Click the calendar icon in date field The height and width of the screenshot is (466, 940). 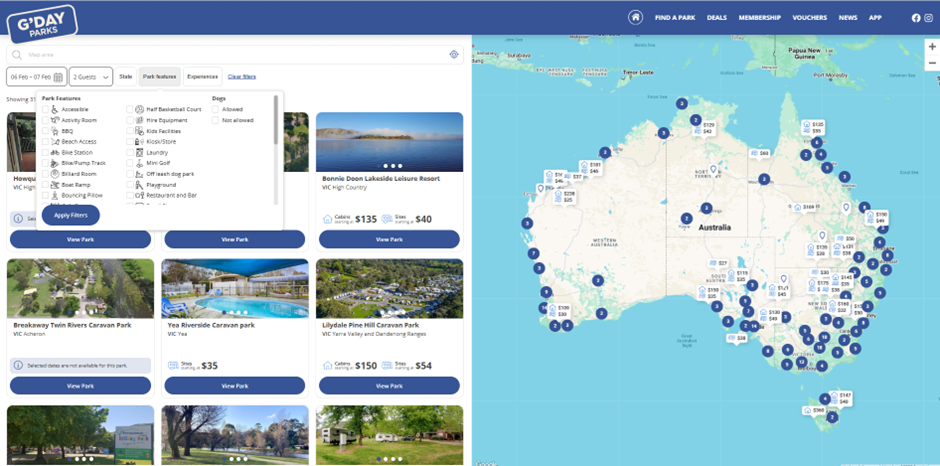pos(58,77)
